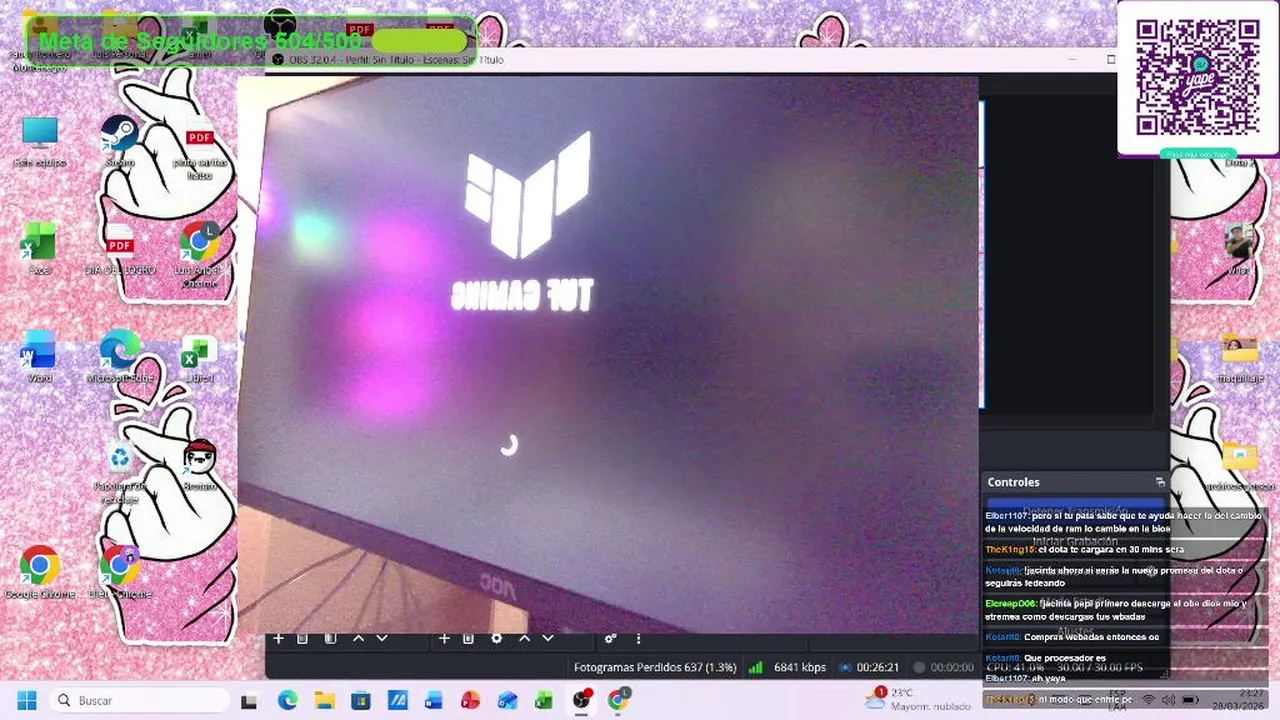This screenshot has height=720, width=1280.
Task: Open Task View on the taskbar
Action: pyautogui.click(x=249, y=701)
